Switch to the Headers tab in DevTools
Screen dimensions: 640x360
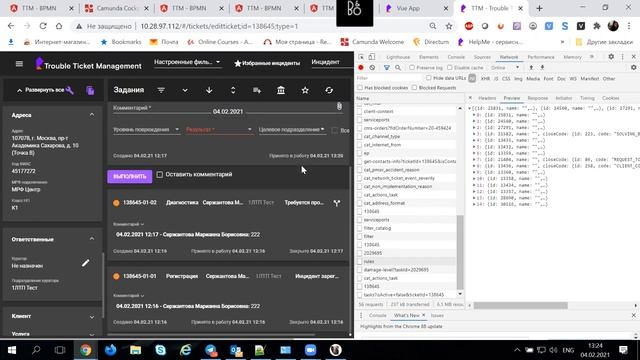[487, 98]
